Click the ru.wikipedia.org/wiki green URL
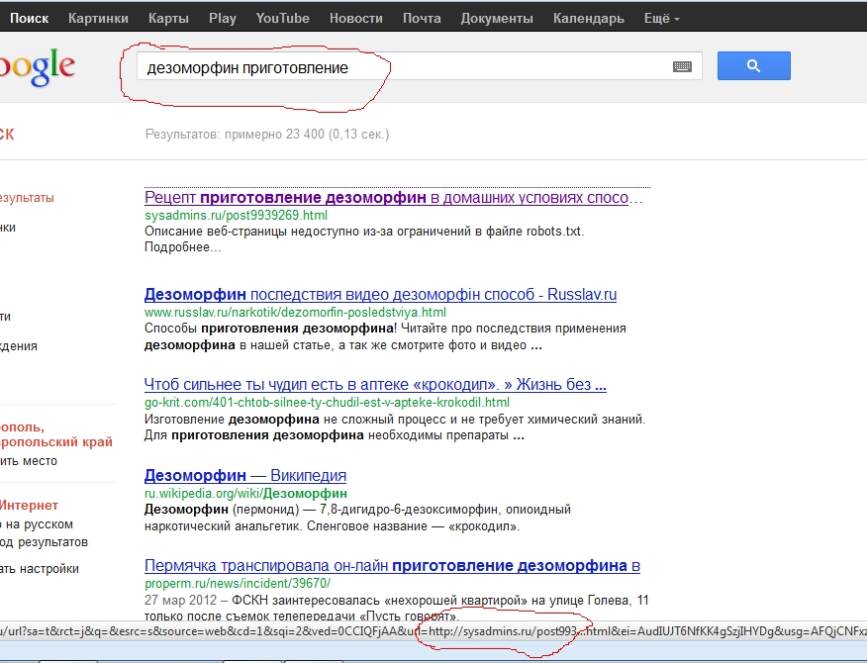The image size is (867, 663). 246,493
